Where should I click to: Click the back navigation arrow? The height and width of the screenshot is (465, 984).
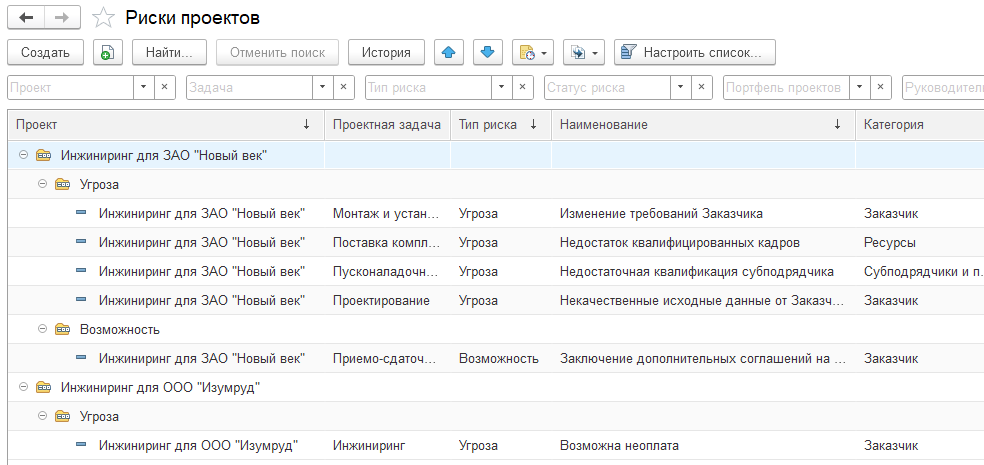(x=26, y=18)
